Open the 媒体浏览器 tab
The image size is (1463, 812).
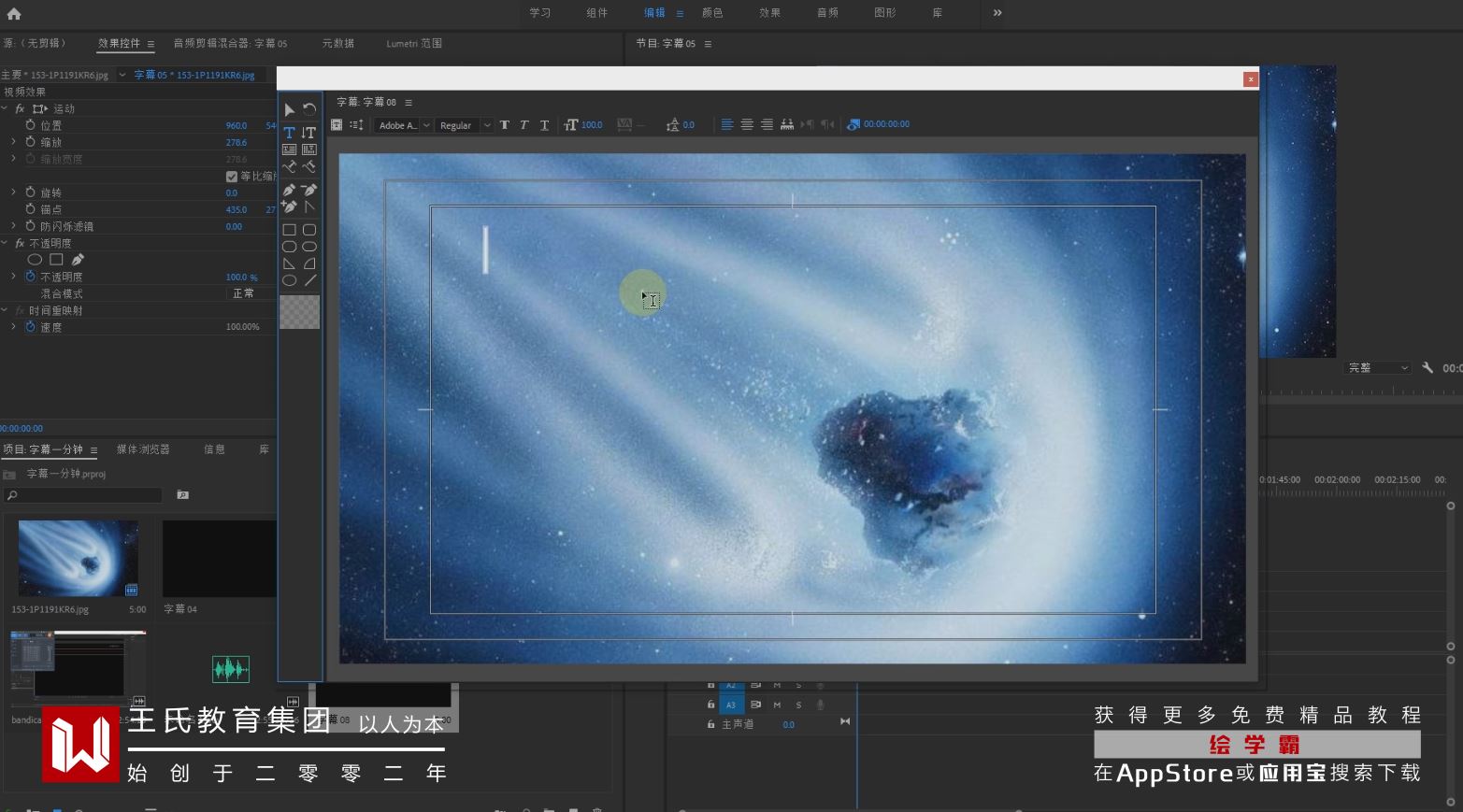[143, 449]
